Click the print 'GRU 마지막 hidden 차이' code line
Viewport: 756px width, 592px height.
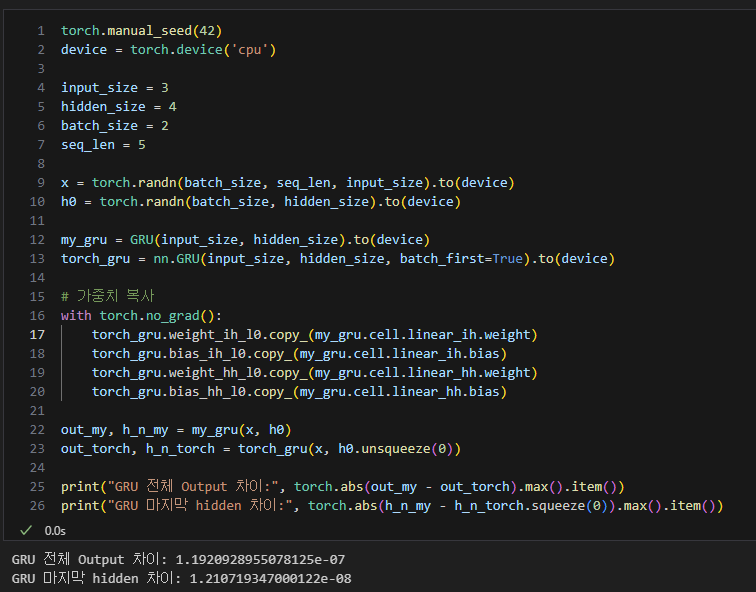tap(392, 506)
